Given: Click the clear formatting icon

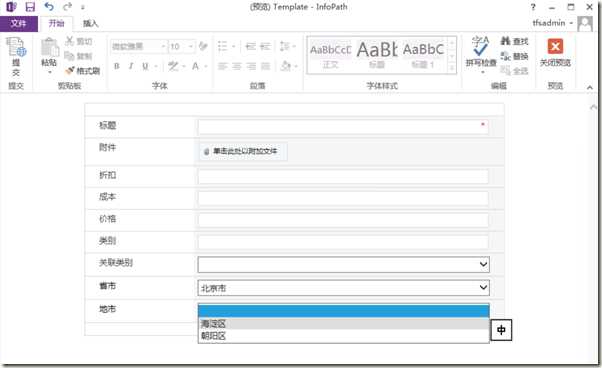Looking at the screenshot, I should pos(203,46).
